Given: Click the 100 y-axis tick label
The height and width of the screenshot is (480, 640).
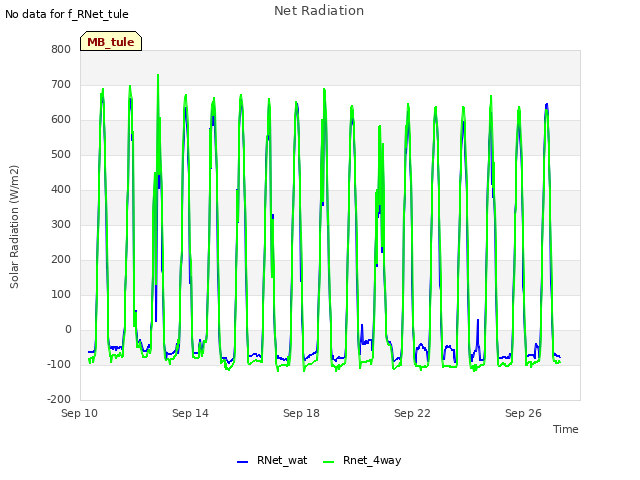Looking at the screenshot, I should coord(61,295).
